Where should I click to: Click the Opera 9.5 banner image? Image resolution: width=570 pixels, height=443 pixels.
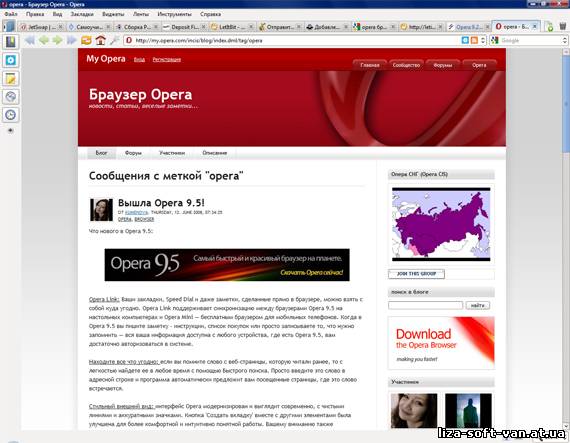point(227,265)
